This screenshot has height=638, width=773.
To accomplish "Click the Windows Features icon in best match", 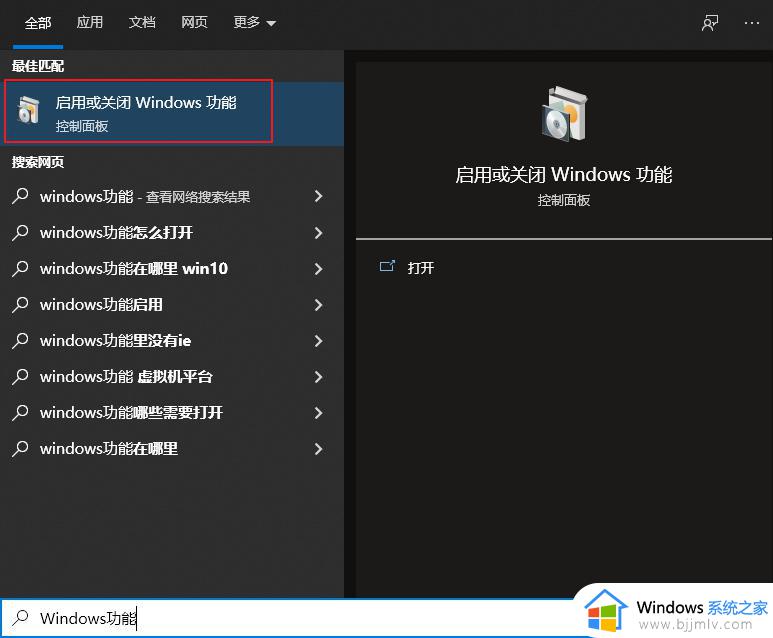I will pos(28,109).
